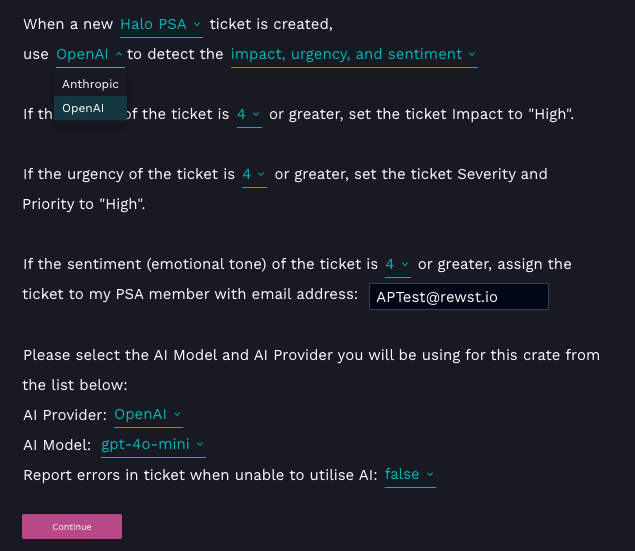The image size is (635, 551).
Task: Open the Halo PSA ticket system dropdown
Action: pyautogui.click(x=160, y=24)
